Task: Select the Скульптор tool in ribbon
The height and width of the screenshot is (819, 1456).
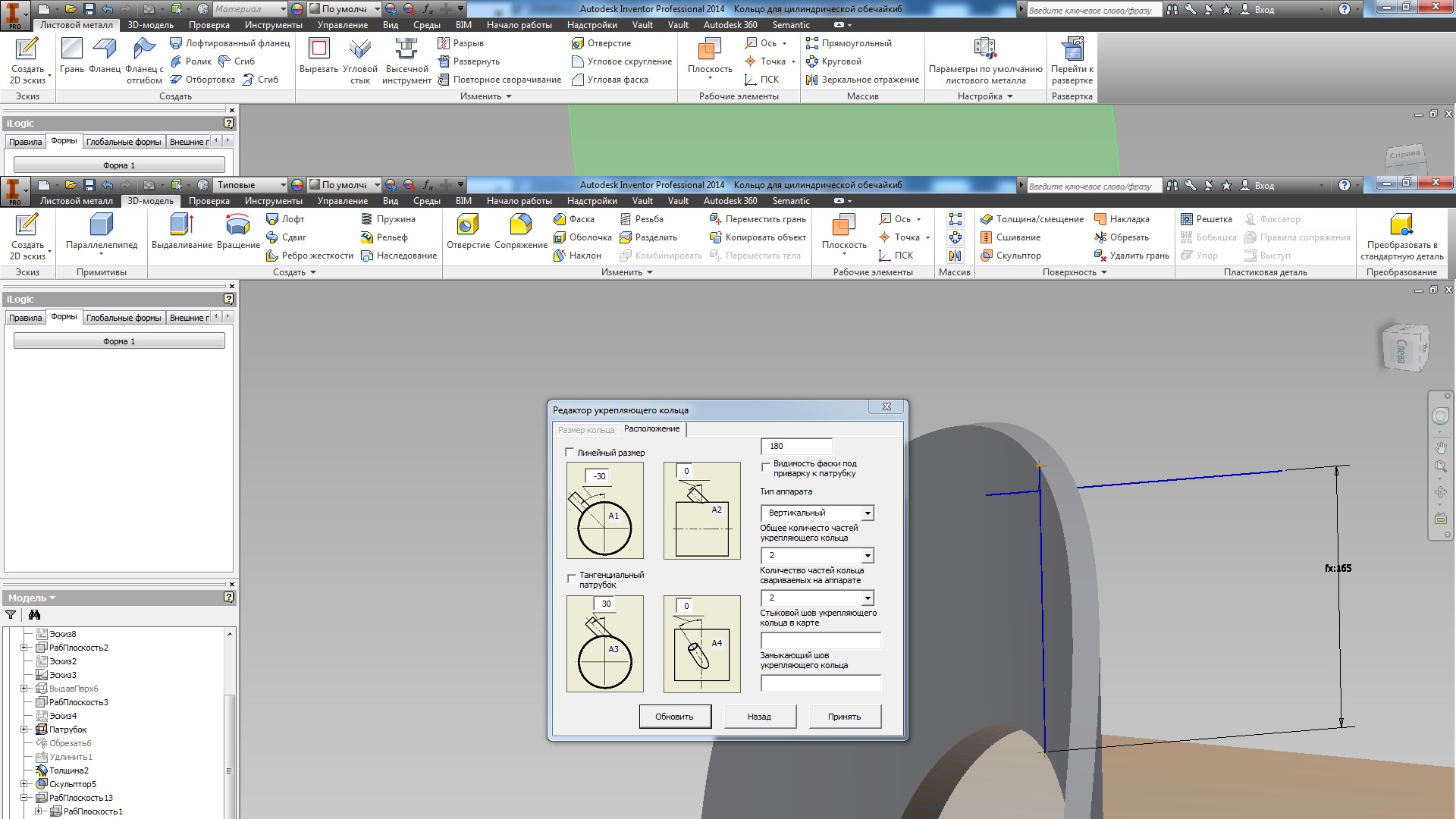Action: (1011, 256)
